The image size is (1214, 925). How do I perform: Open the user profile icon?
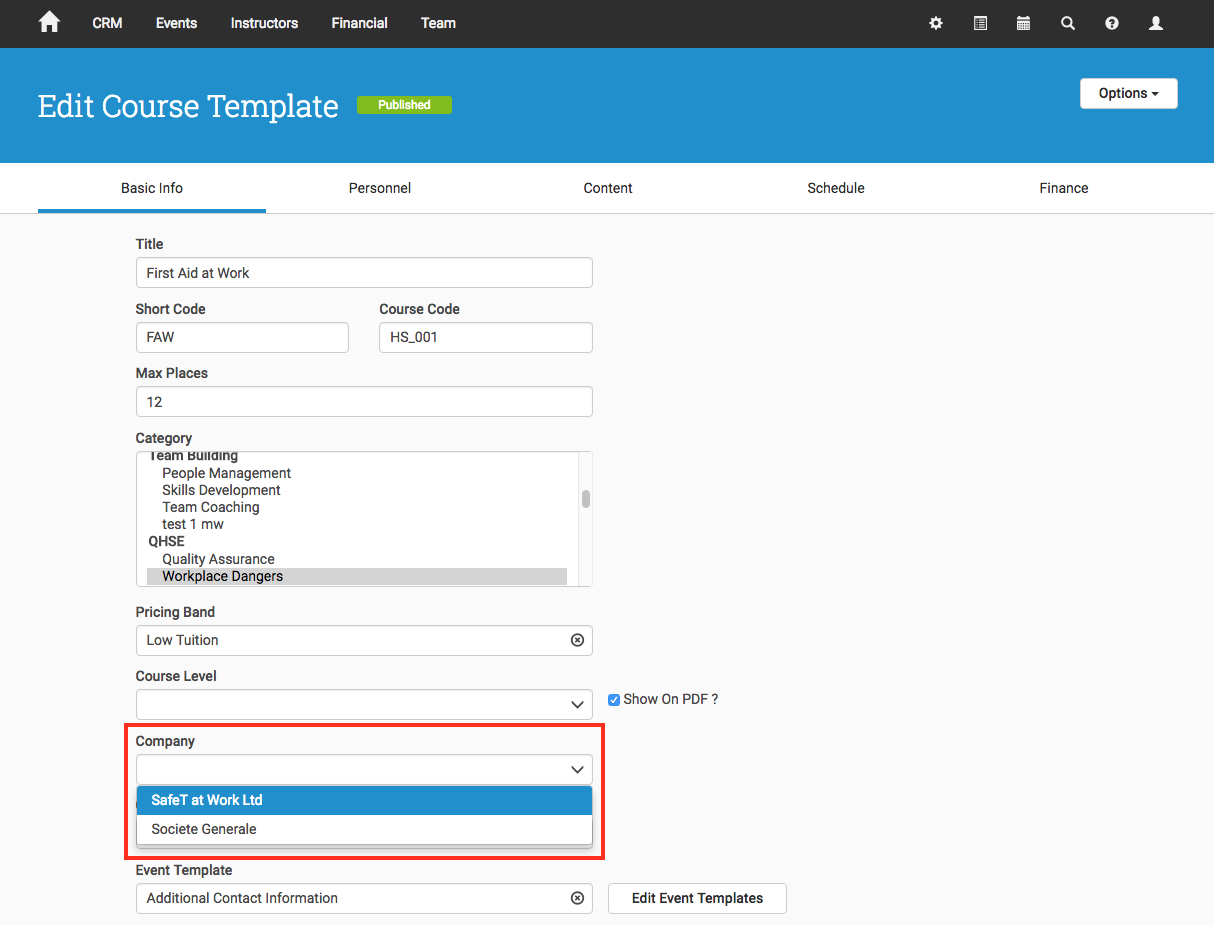click(x=1156, y=23)
